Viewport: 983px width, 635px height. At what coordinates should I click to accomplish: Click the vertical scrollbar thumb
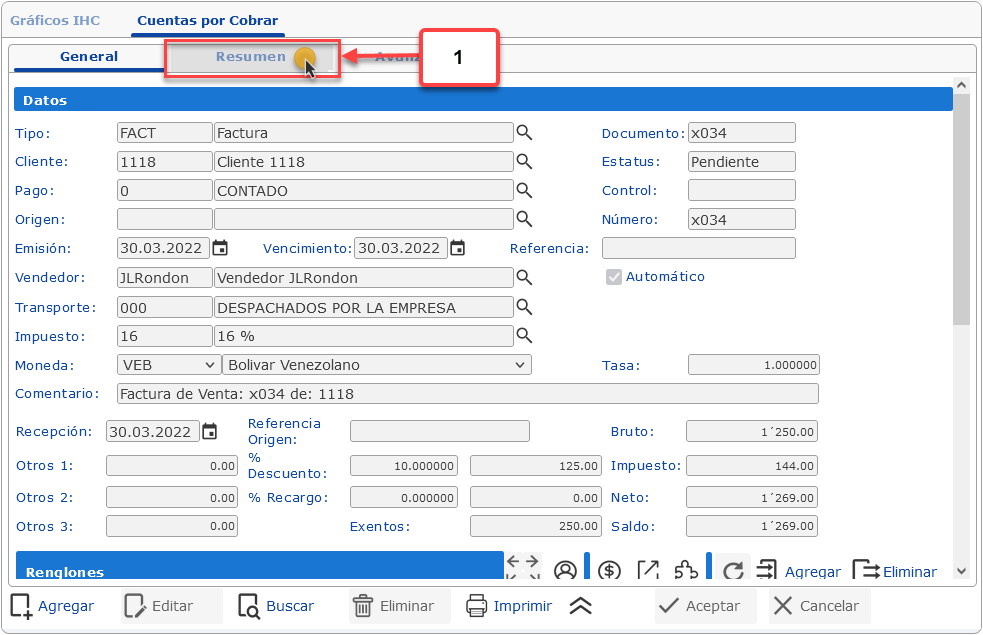[x=961, y=210]
